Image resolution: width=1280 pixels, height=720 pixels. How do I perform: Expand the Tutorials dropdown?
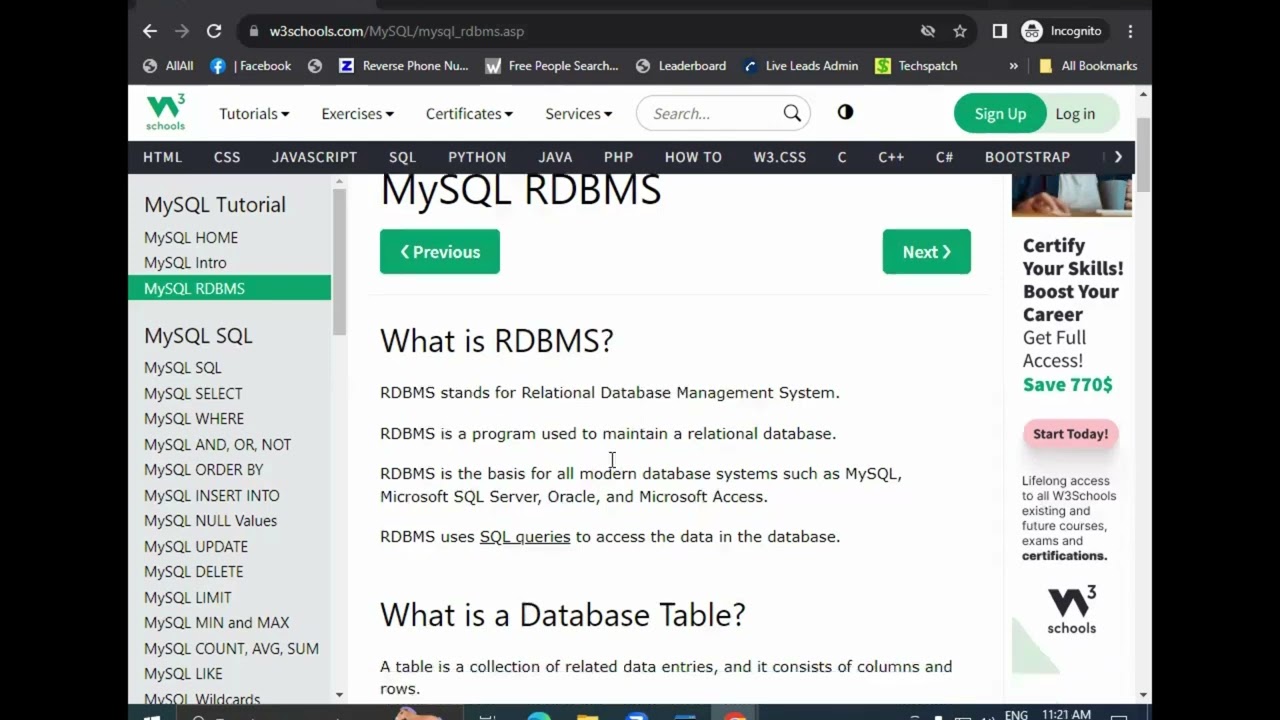(254, 114)
